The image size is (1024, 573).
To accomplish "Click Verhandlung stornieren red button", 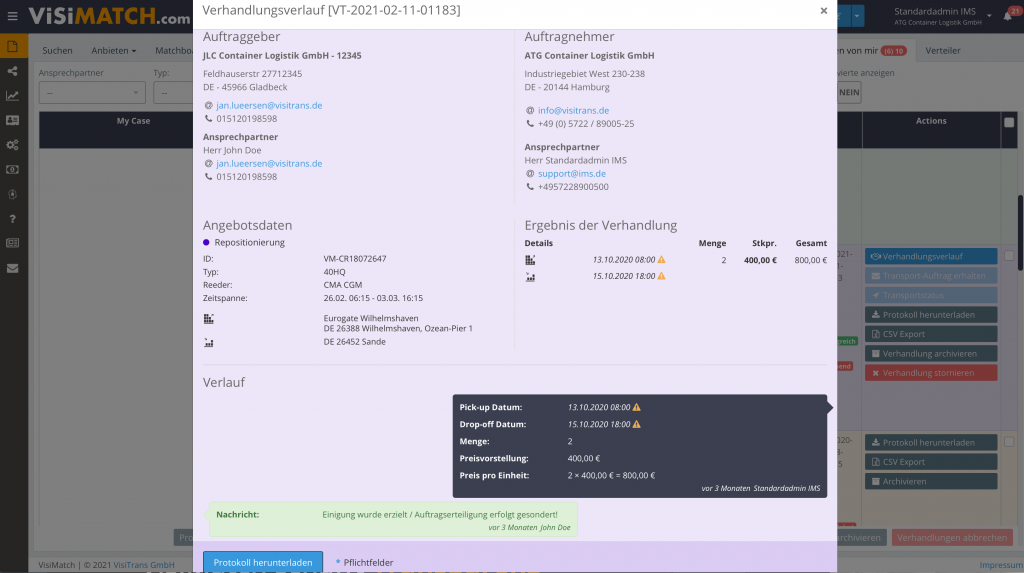I will (931, 373).
